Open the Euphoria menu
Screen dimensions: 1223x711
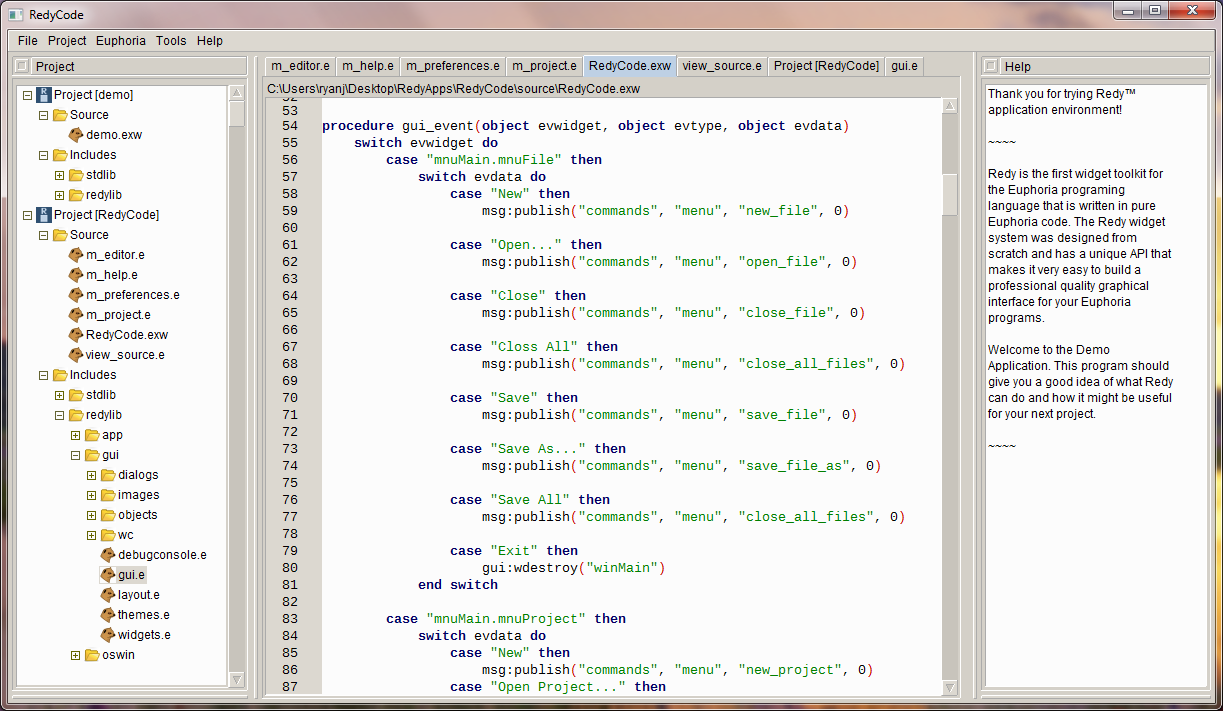121,41
